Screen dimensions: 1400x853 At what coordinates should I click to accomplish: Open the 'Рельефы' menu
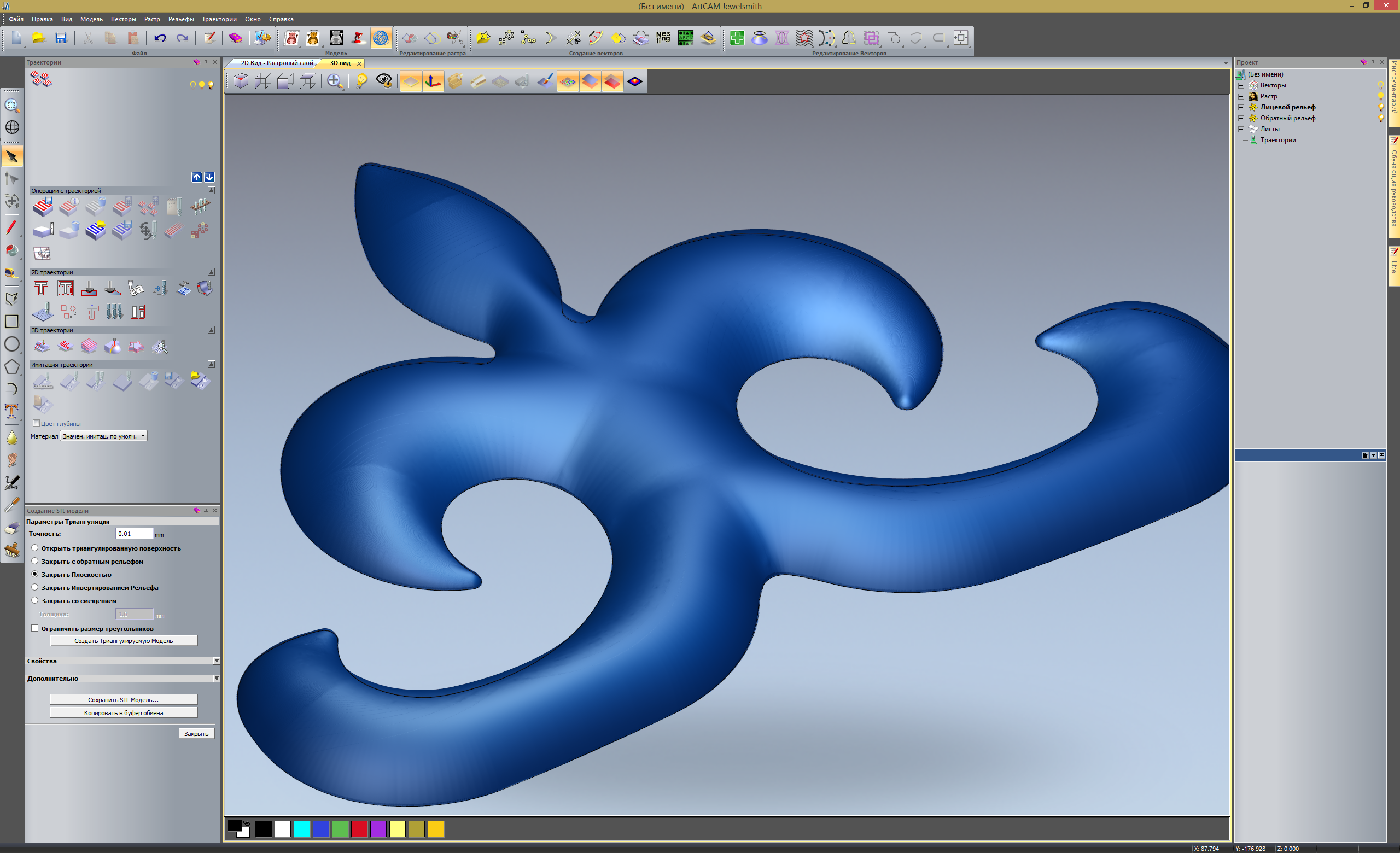(180, 19)
